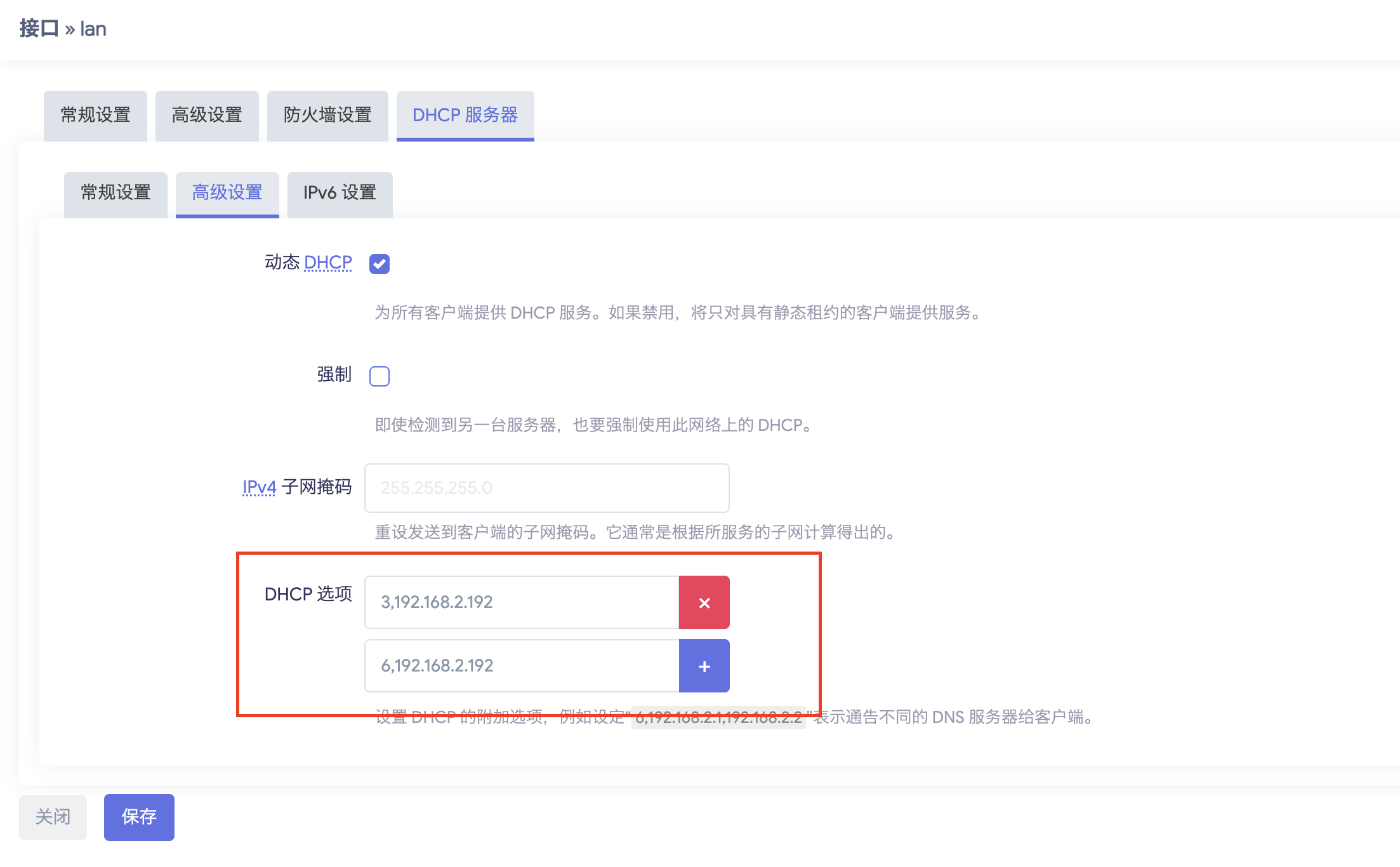This screenshot has width=1400, height=867.
Task: Open the 防火墙设置 tab
Action: pyautogui.click(x=327, y=116)
